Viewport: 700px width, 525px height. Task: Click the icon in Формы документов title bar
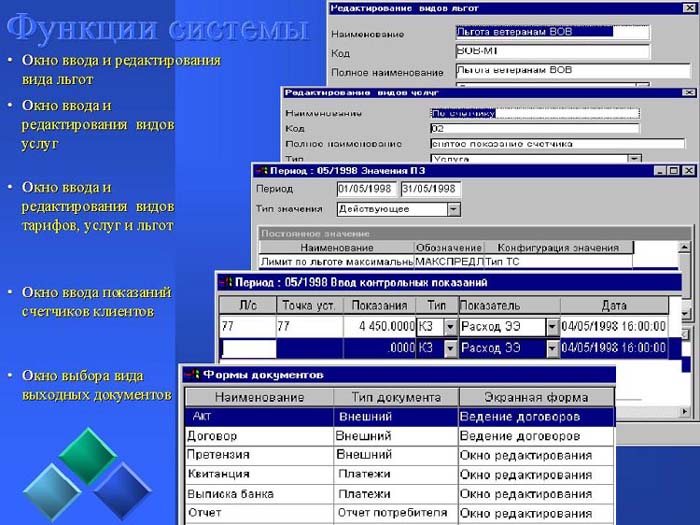192,375
